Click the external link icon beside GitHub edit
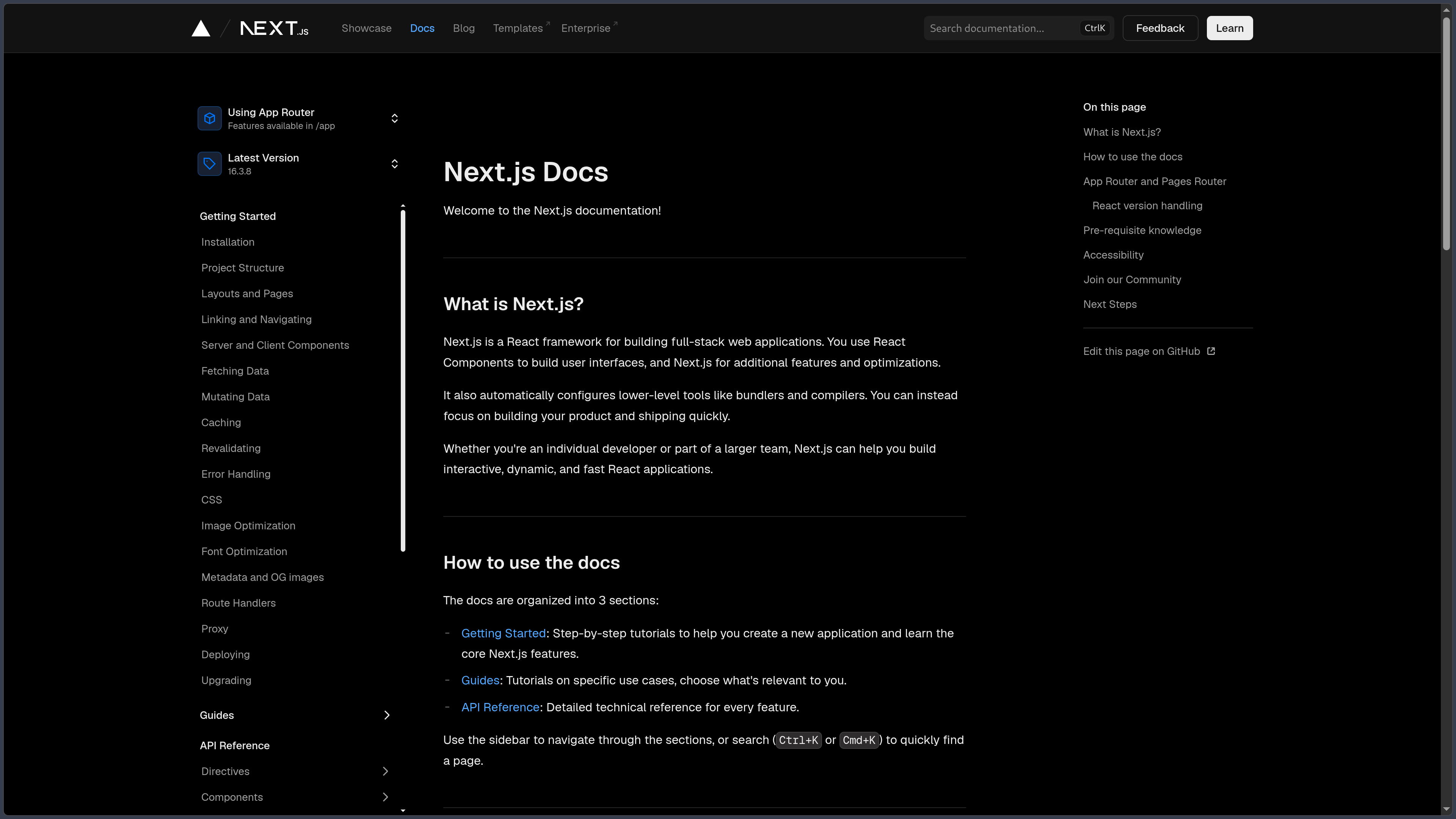The image size is (1456, 819). pos(1211,351)
